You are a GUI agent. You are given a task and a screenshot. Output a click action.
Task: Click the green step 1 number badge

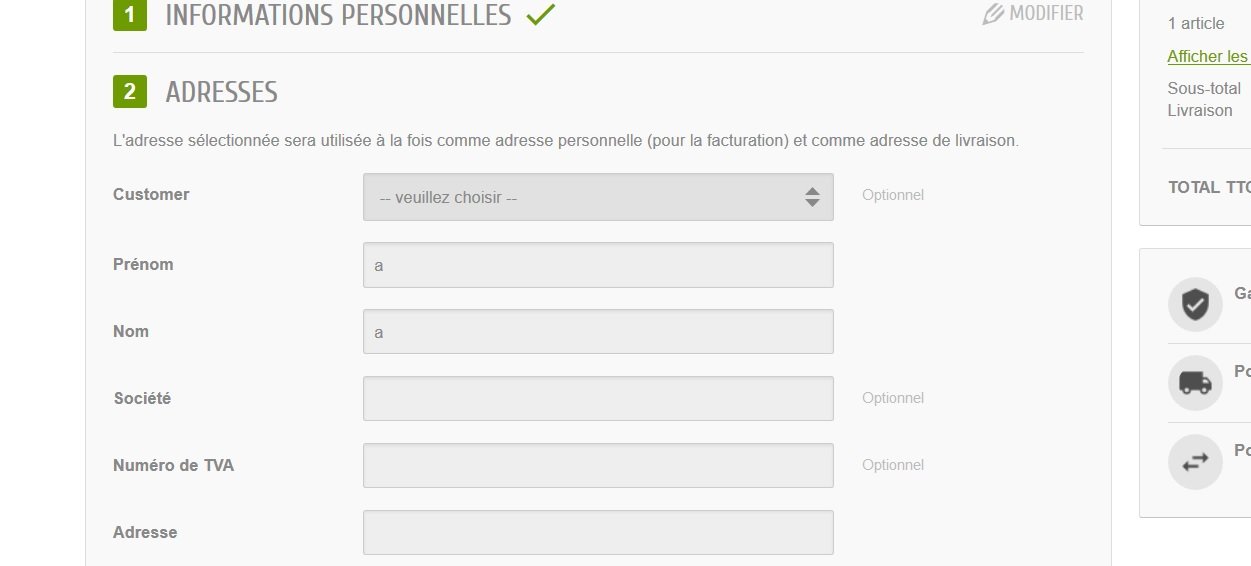tap(130, 15)
